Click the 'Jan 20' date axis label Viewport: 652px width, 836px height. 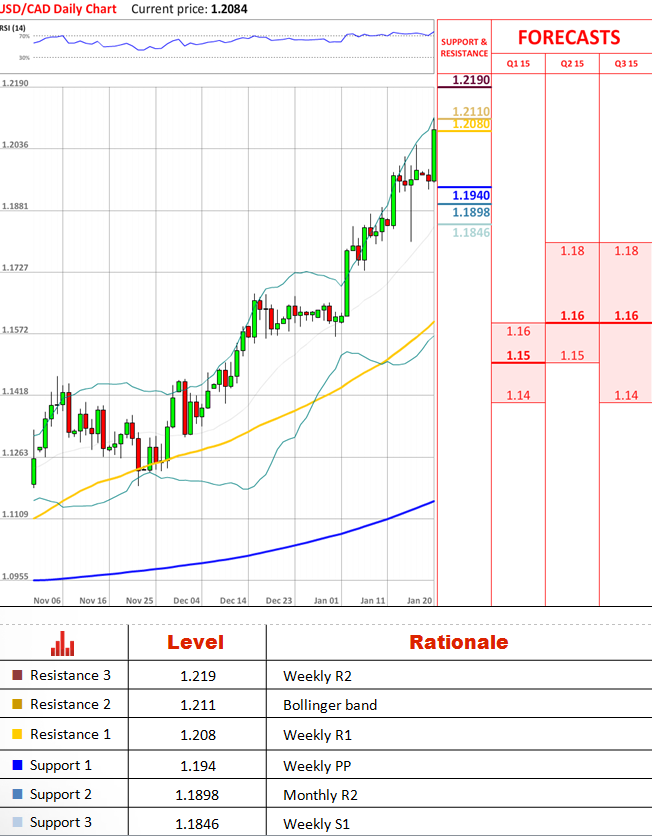tap(420, 600)
